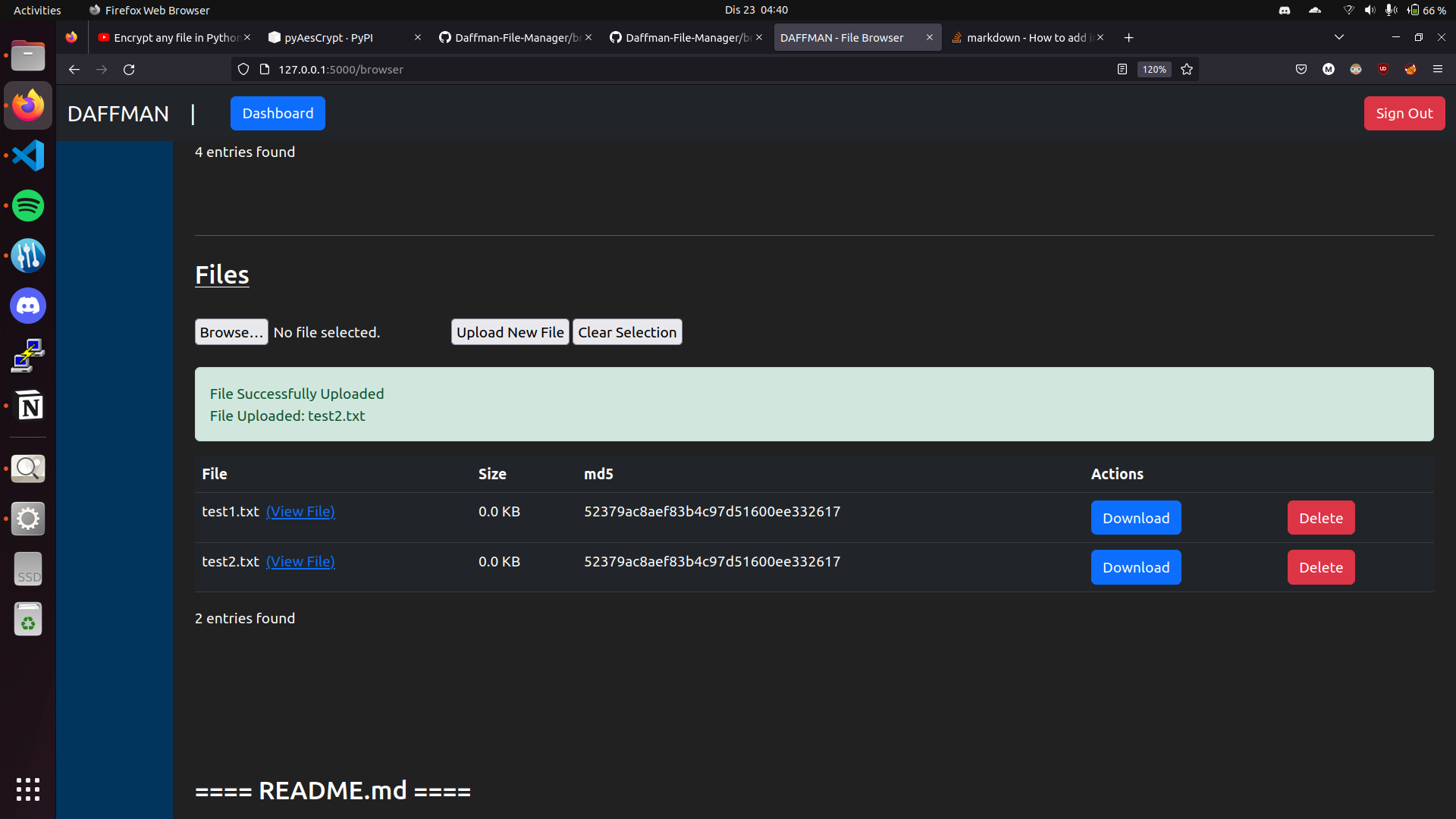
Task: Open the uBlock Origin extension
Action: pyautogui.click(x=1383, y=69)
